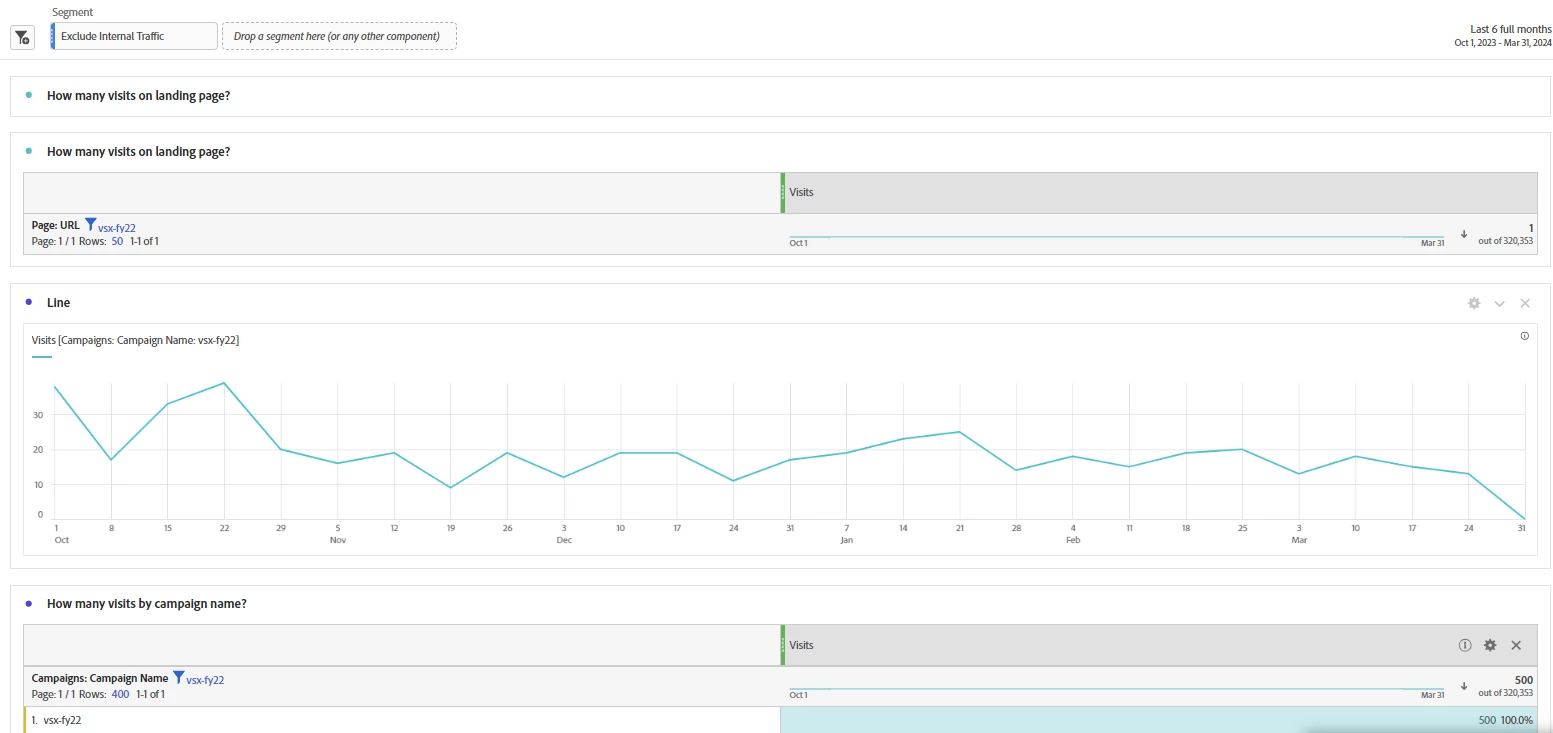Open the Last 6 full months date range
This screenshot has width=1553, height=733.
pos(1511,29)
